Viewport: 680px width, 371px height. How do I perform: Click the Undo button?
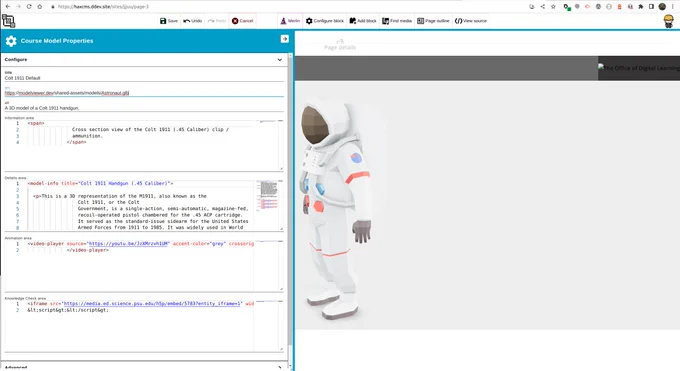pos(193,21)
